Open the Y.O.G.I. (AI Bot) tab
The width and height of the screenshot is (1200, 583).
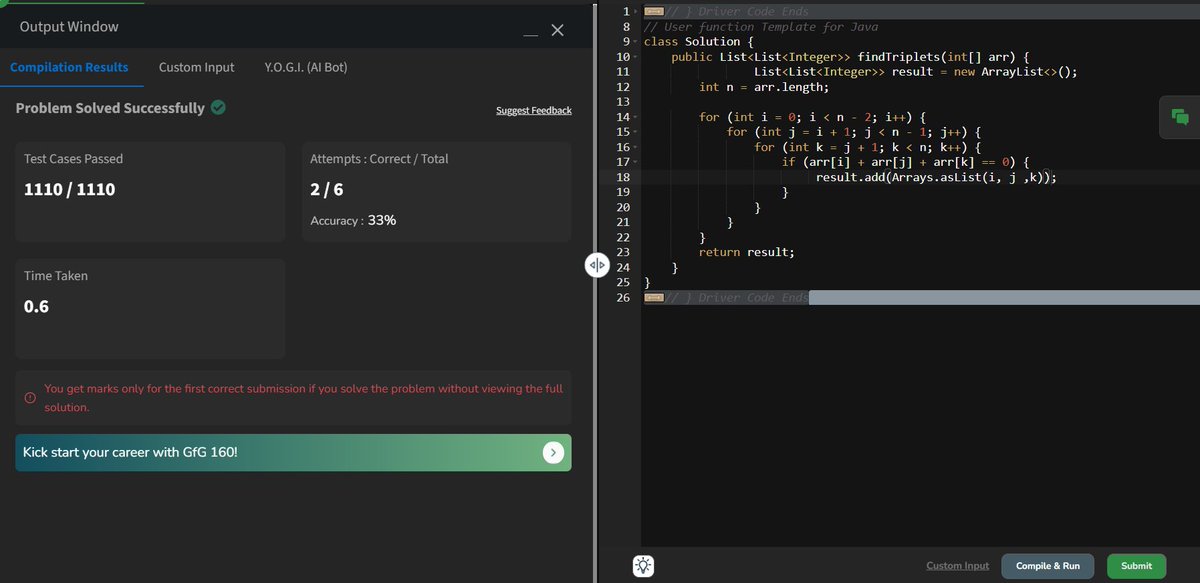pyautogui.click(x=306, y=67)
